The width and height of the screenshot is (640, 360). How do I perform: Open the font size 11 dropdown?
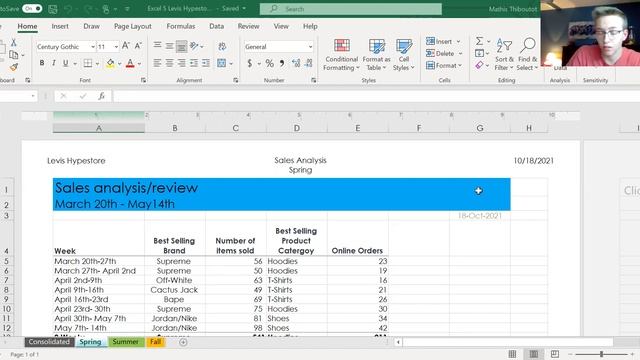pyautogui.click(x=116, y=47)
